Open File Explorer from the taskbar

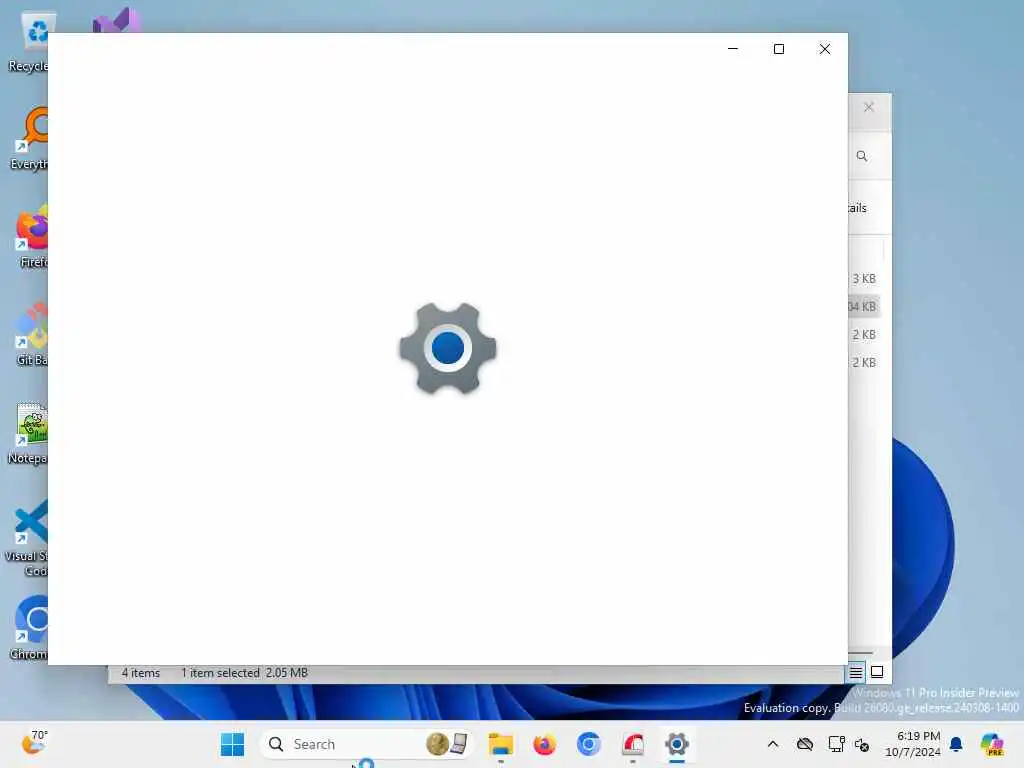coord(501,744)
